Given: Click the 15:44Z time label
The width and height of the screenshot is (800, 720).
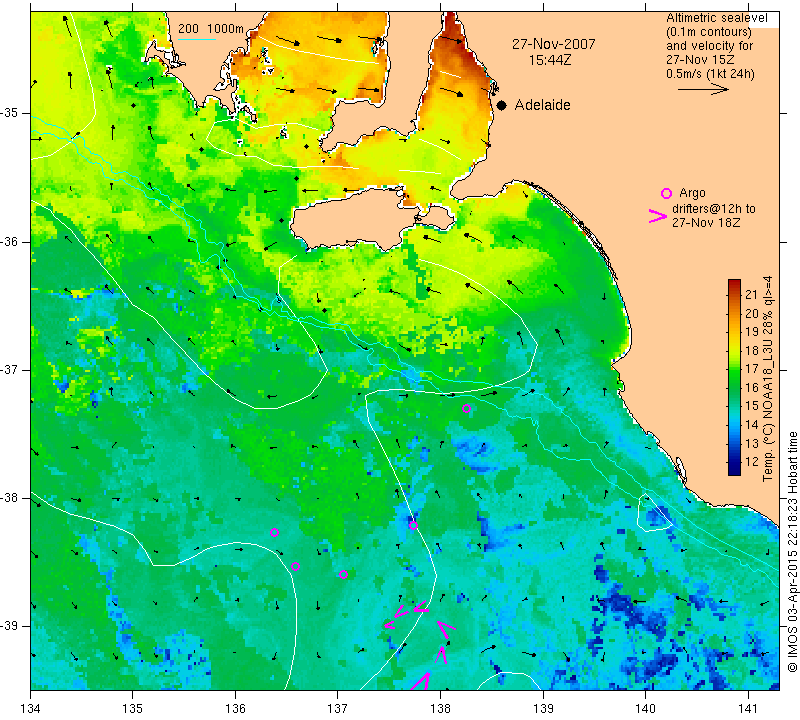Looking at the screenshot, I should coord(550,60).
